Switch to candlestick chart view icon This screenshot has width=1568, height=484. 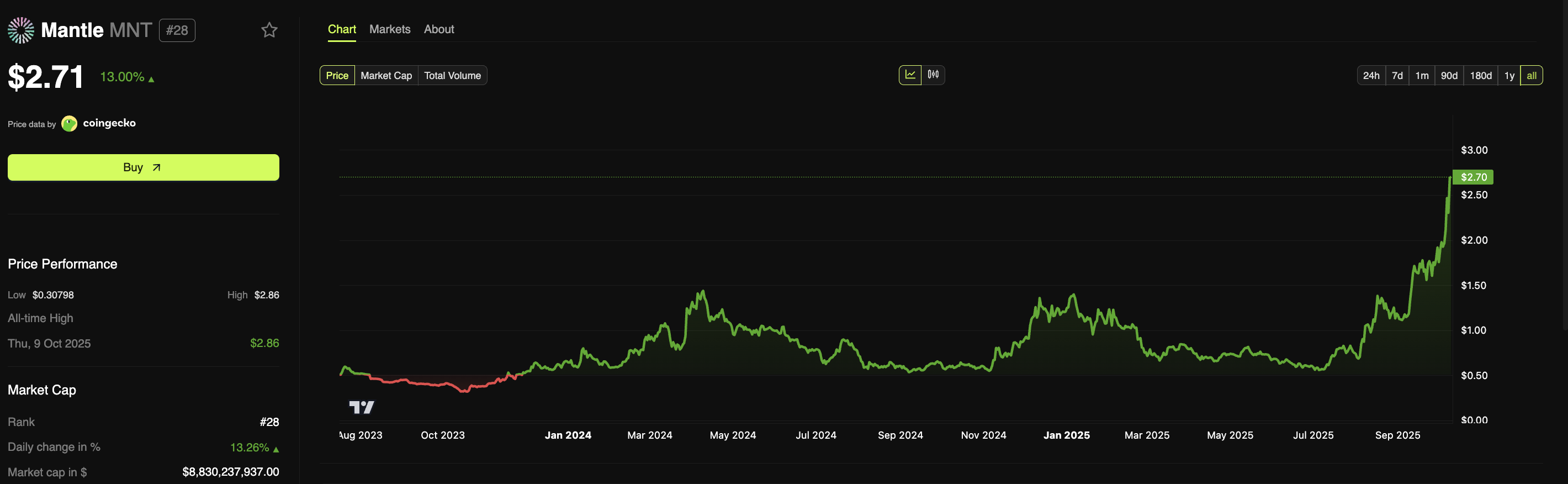click(x=933, y=75)
